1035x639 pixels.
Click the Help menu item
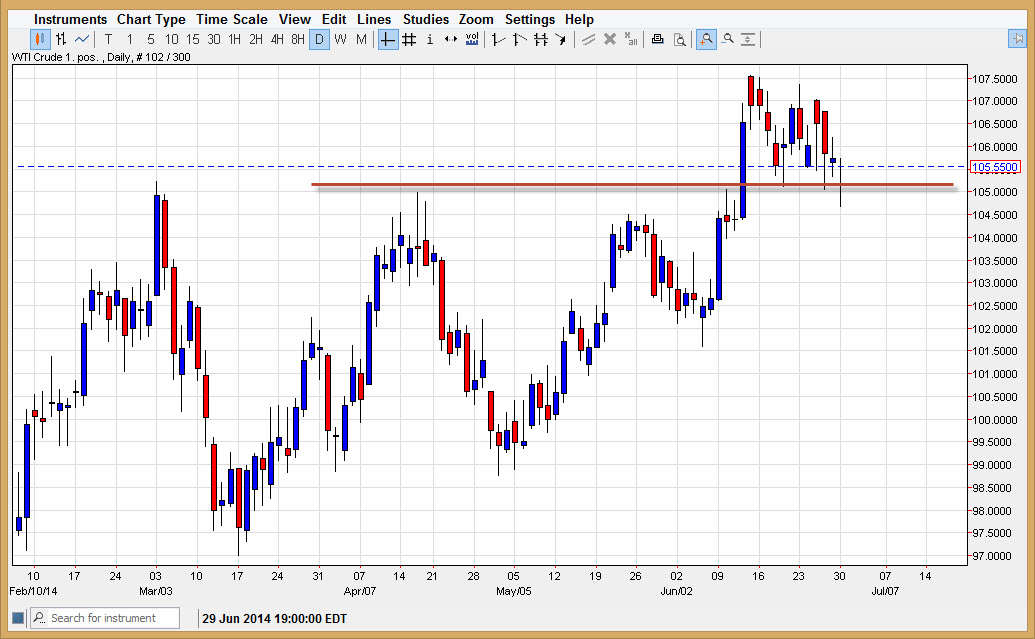(x=579, y=18)
